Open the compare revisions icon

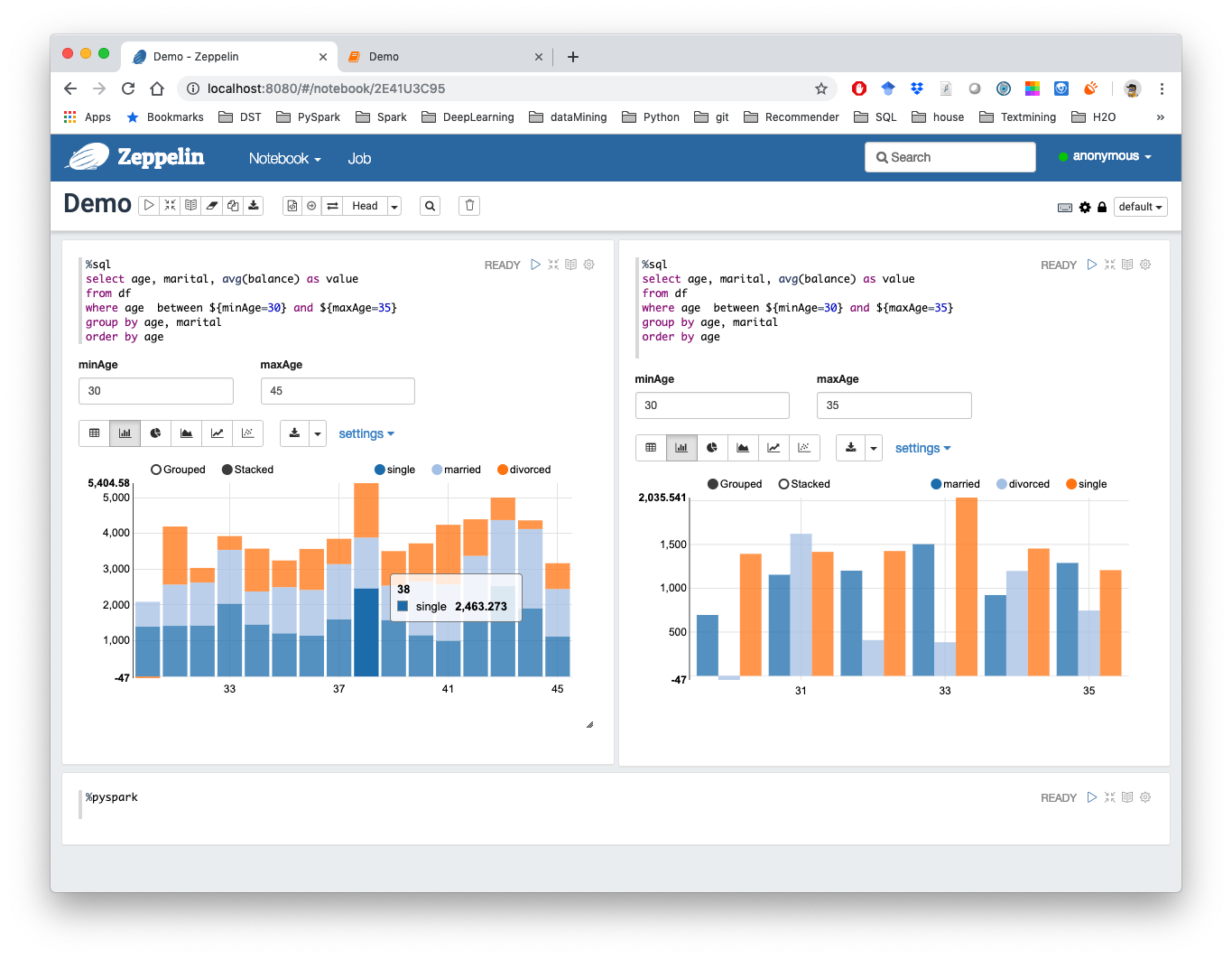click(332, 206)
